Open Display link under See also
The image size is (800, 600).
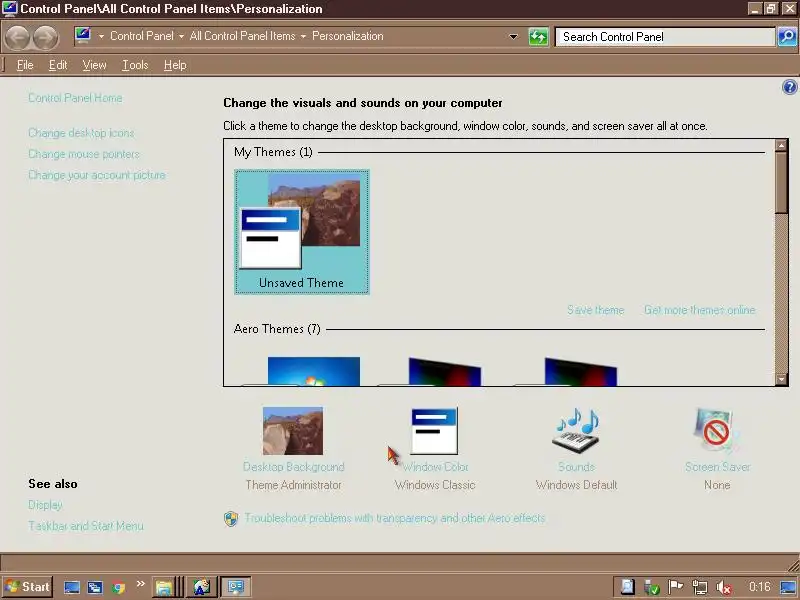point(45,505)
